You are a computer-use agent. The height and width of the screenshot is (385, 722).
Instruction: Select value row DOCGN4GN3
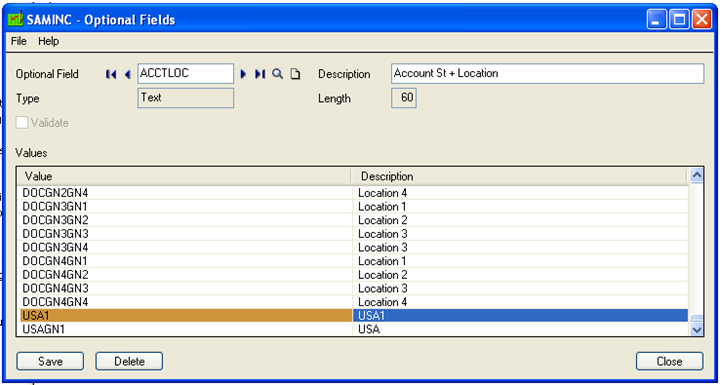(186, 289)
